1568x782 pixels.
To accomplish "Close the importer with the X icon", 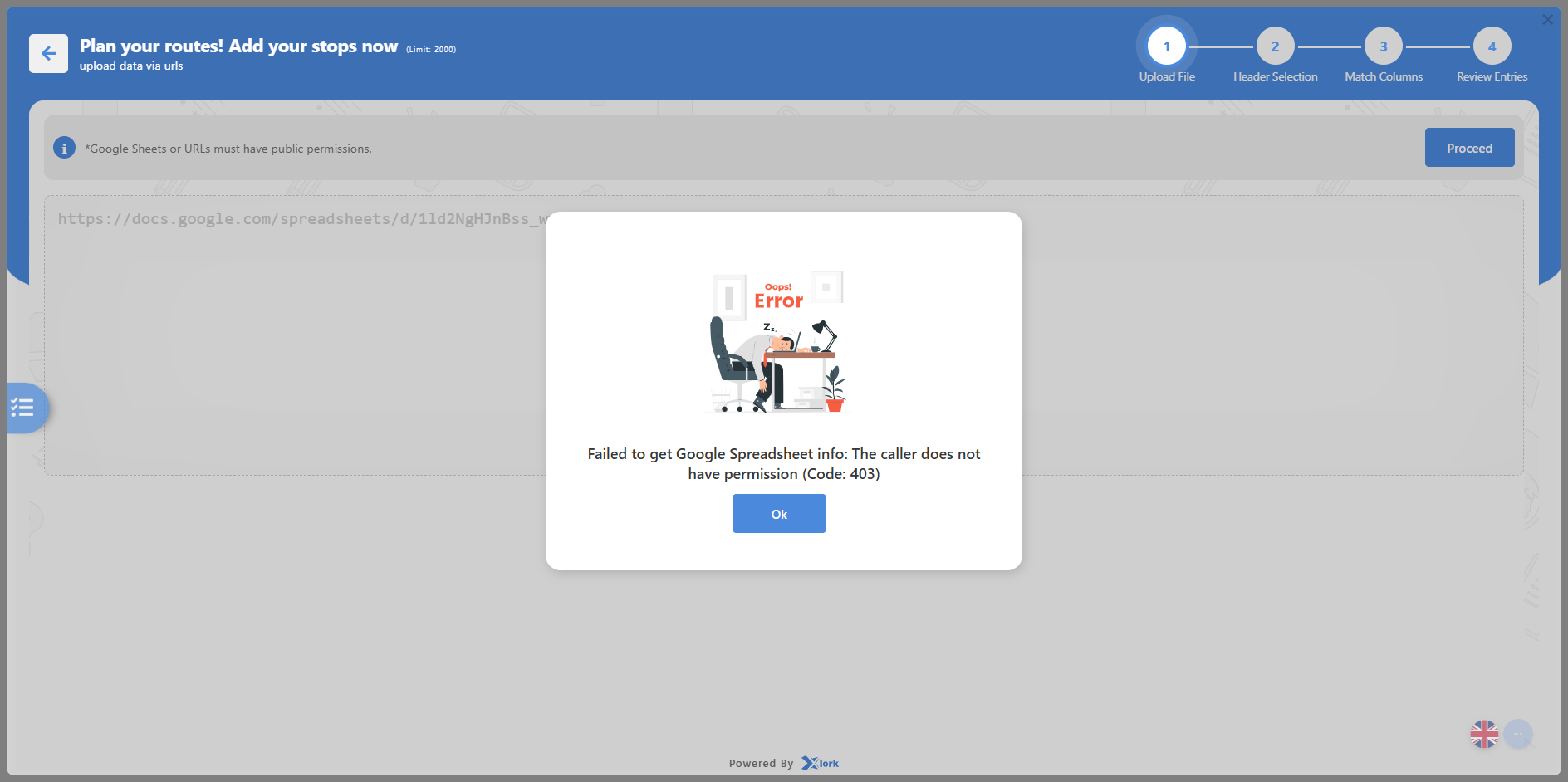I will 1547,20.
